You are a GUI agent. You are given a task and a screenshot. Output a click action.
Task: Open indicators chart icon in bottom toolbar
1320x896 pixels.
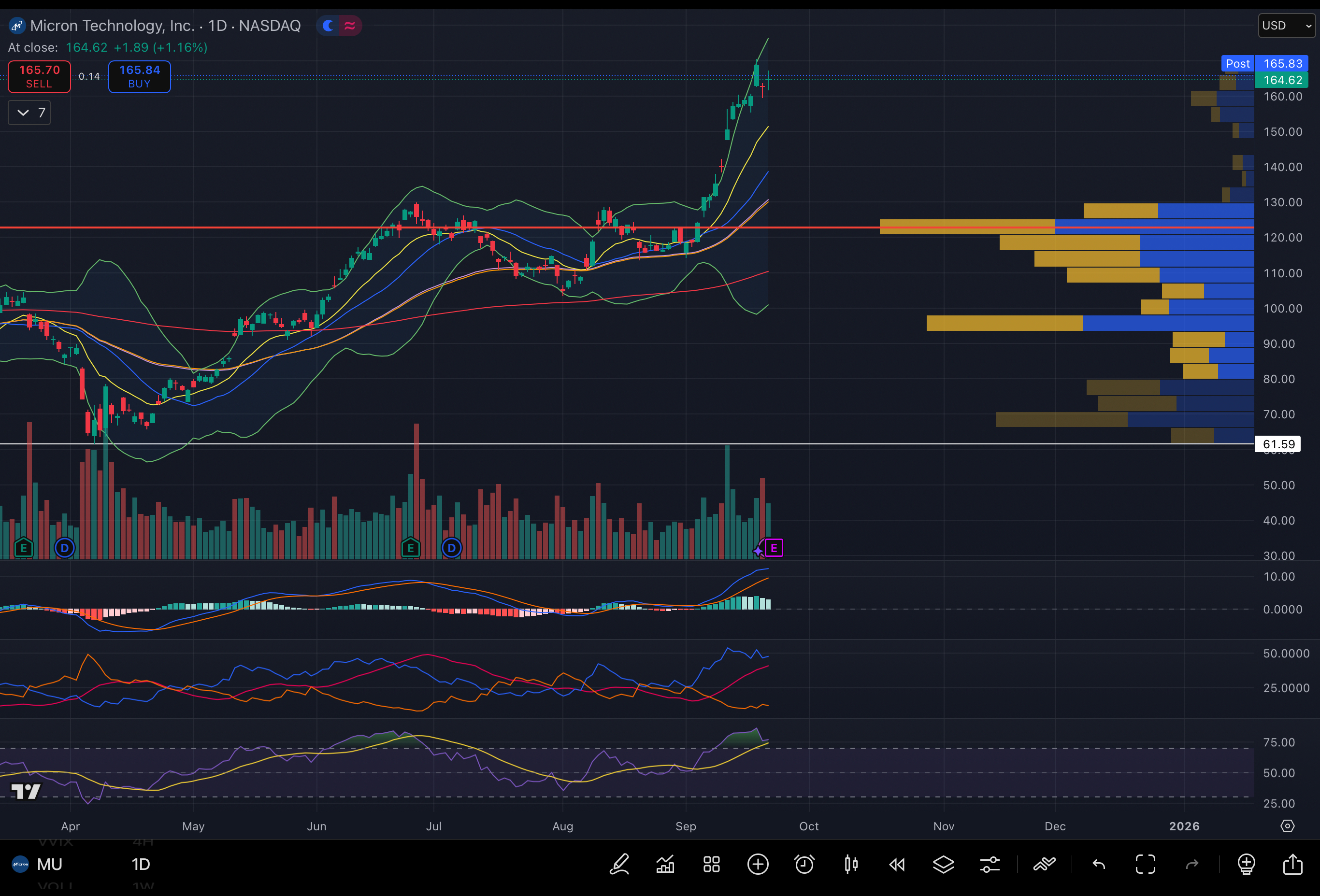(665, 864)
